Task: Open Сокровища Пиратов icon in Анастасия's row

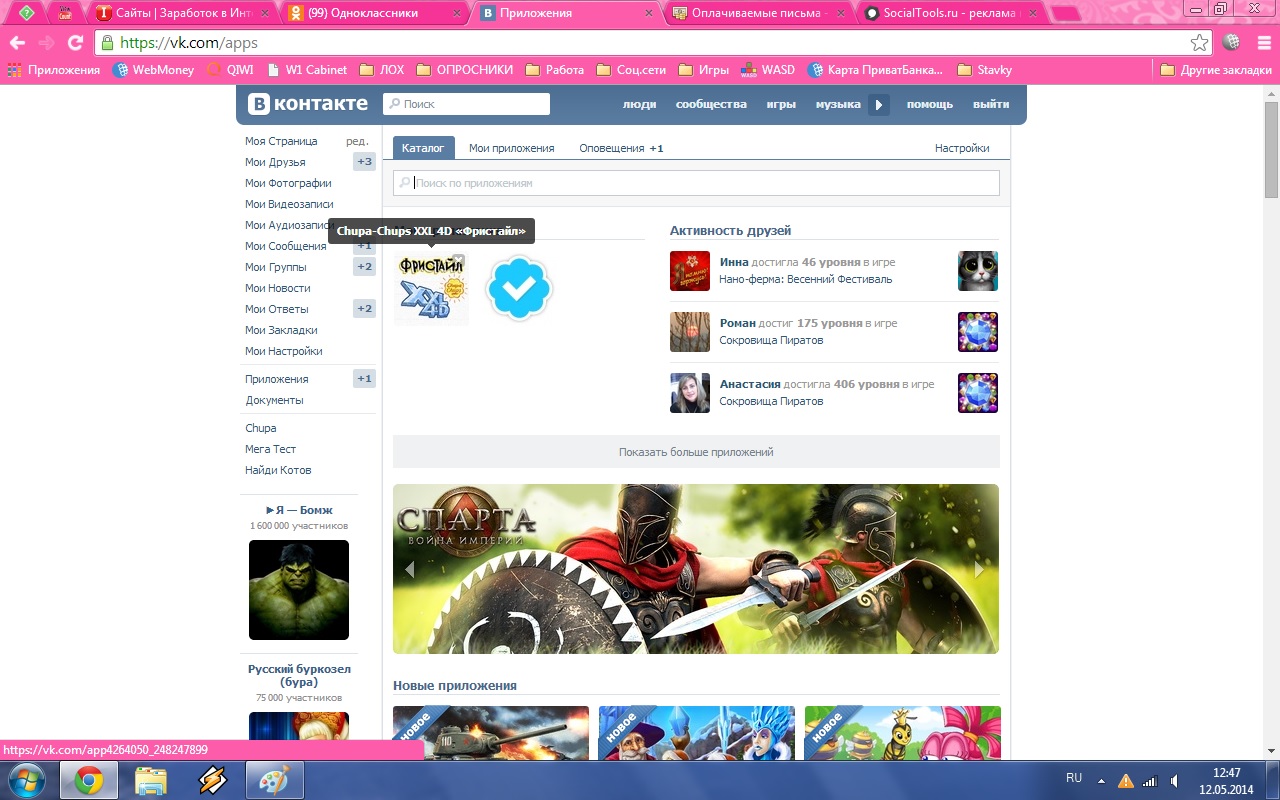Action: tap(978, 393)
